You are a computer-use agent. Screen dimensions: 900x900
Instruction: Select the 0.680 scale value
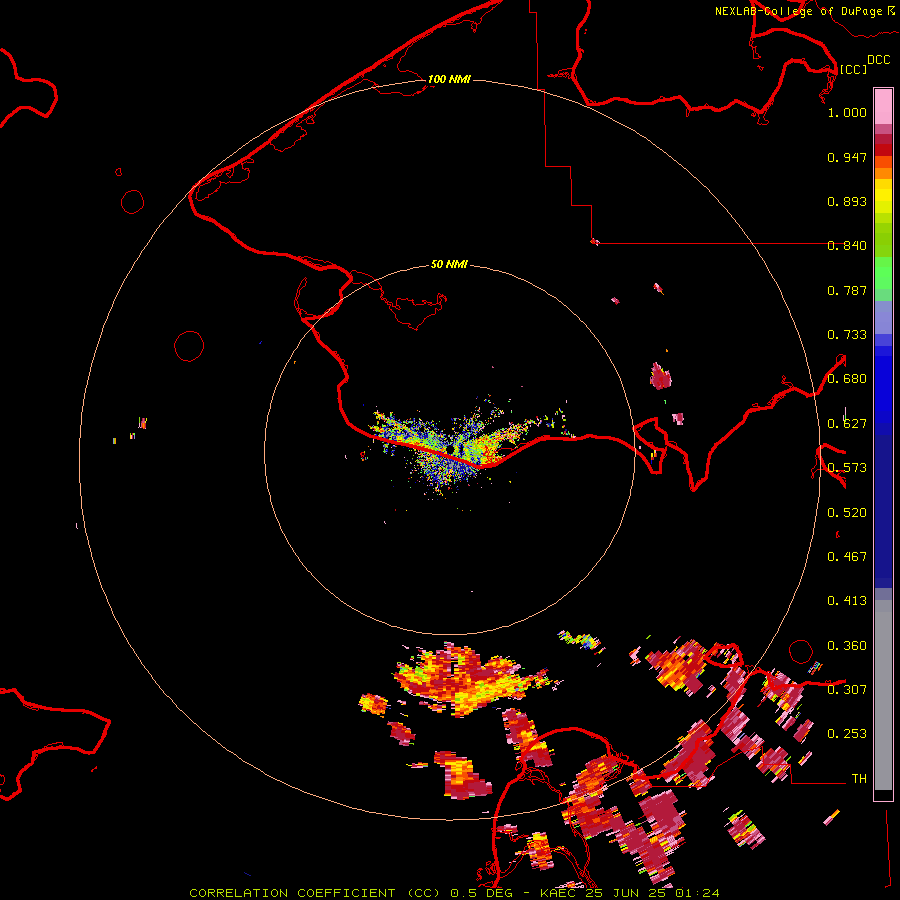(847, 379)
